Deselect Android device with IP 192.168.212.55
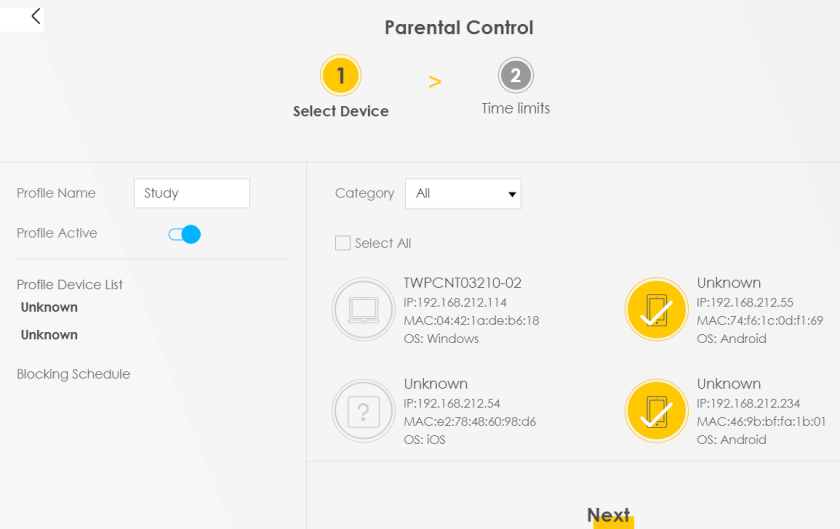 click(x=656, y=309)
